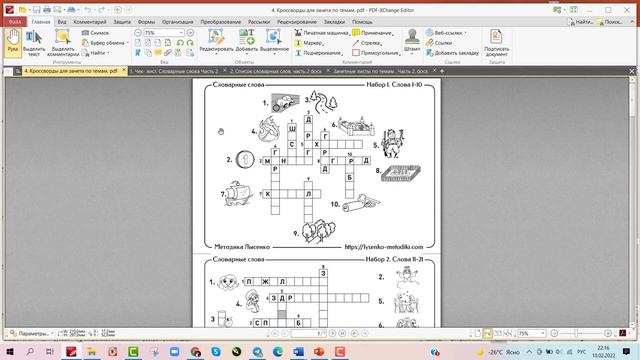This screenshot has width=640, height=360.
Task: Open the Add (Добавить) objects tool
Action: pyautogui.click(x=247, y=42)
